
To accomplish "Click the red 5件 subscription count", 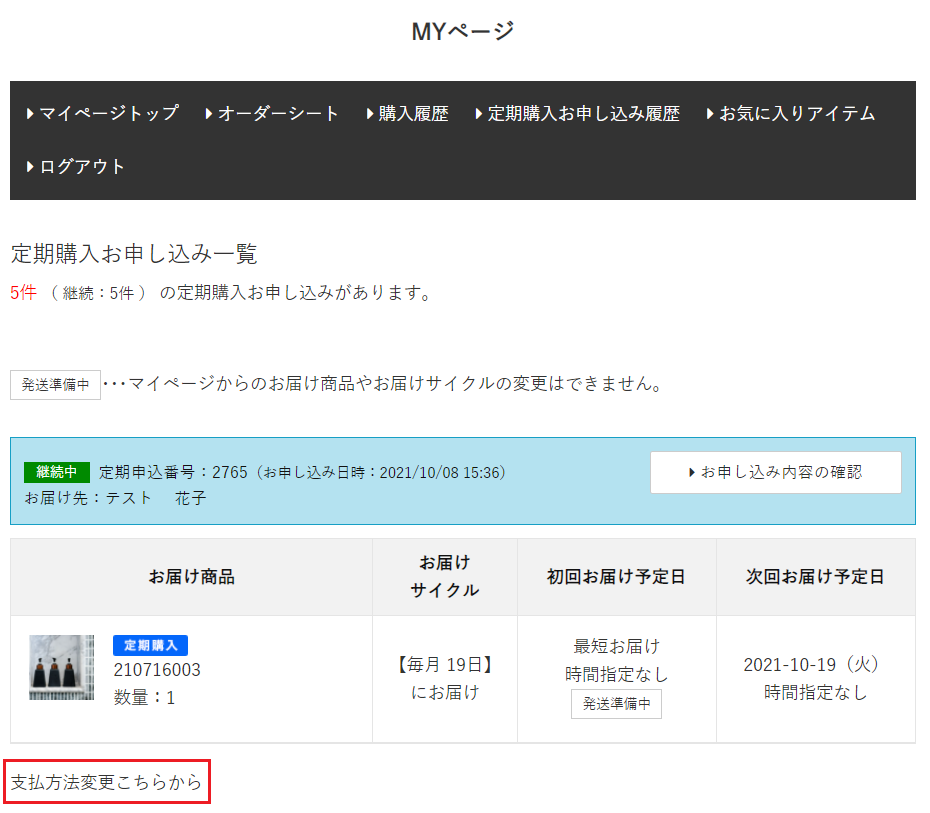I will [x=23, y=293].
